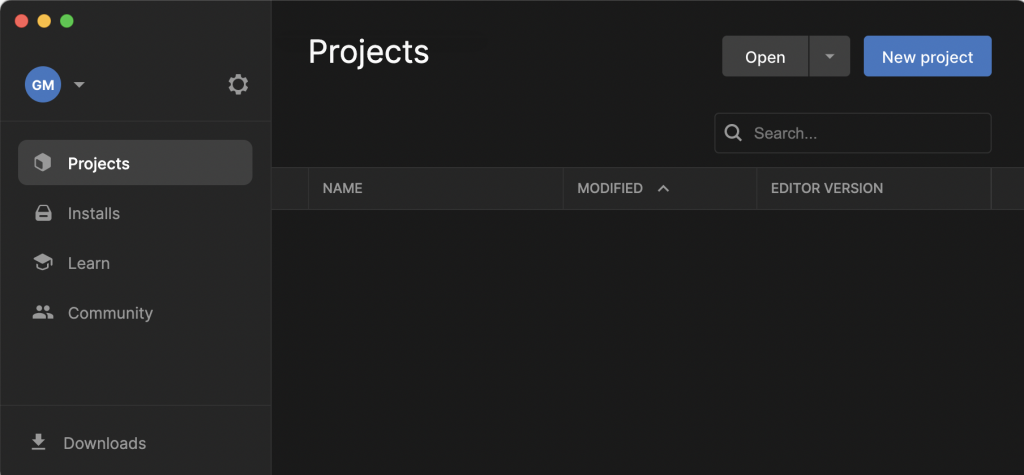1024x475 pixels.
Task: Open the dropdown arrow beside Open
Action: pyautogui.click(x=829, y=57)
